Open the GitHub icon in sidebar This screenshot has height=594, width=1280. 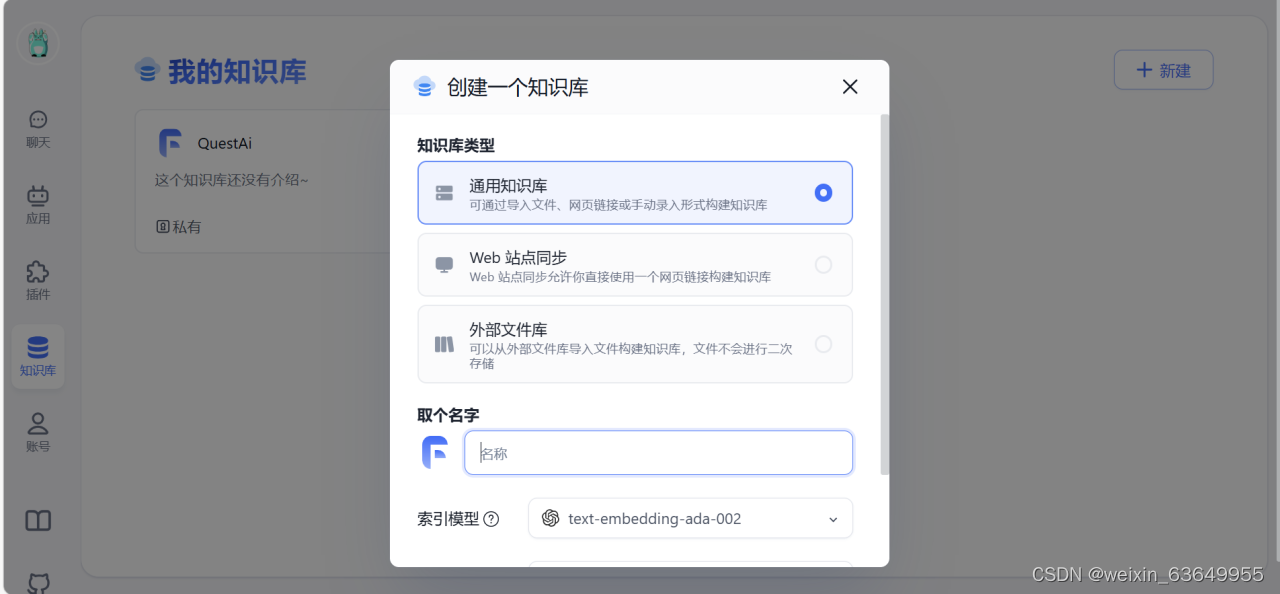tap(38, 584)
